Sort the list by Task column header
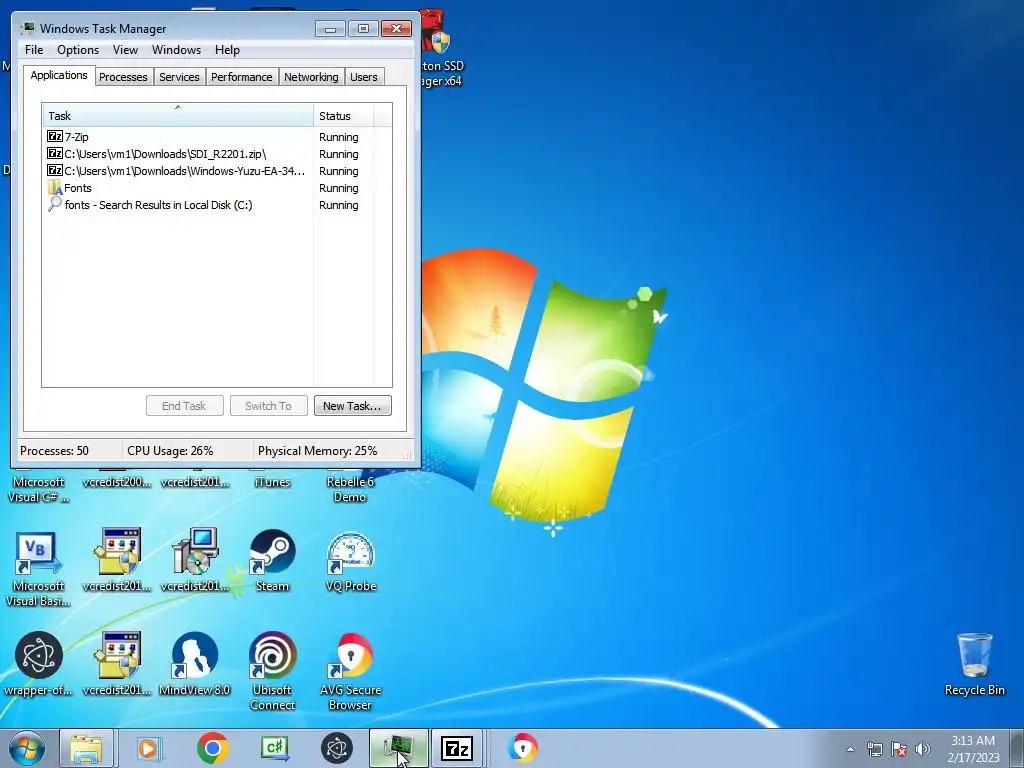The image size is (1024, 768). (178, 116)
